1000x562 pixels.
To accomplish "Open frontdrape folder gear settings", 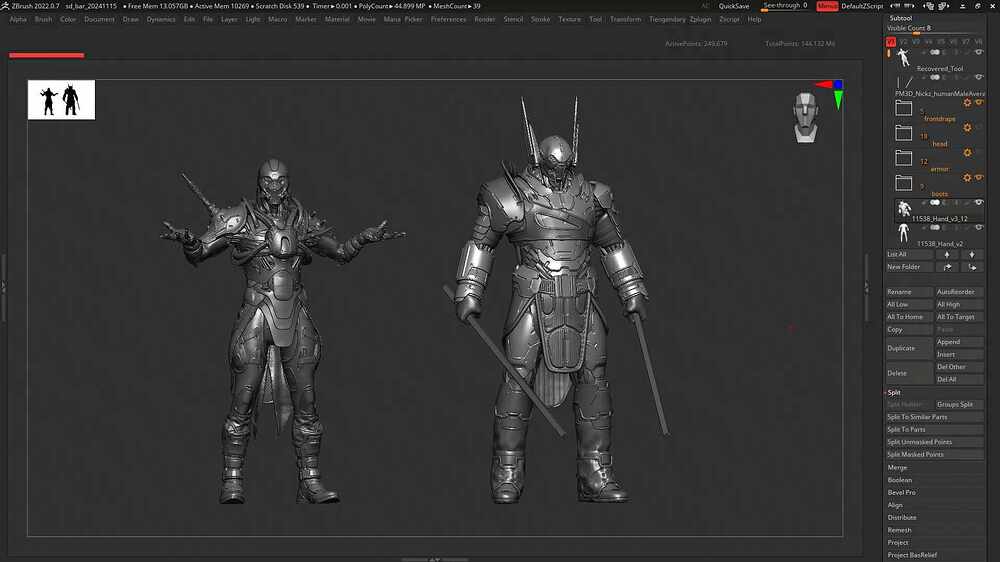I will [967, 103].
